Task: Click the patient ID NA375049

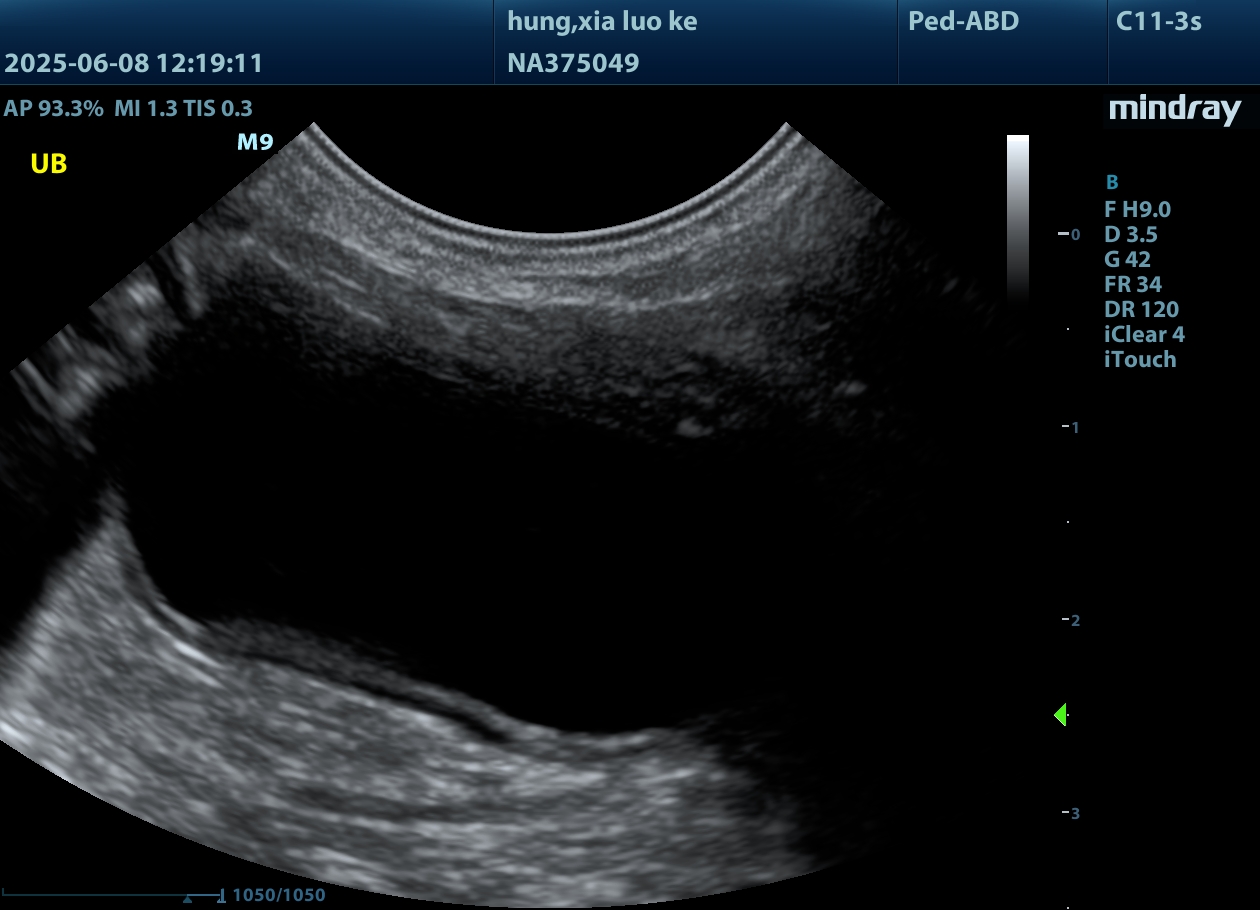Action: pyautogui.click(x=573, y=64)
